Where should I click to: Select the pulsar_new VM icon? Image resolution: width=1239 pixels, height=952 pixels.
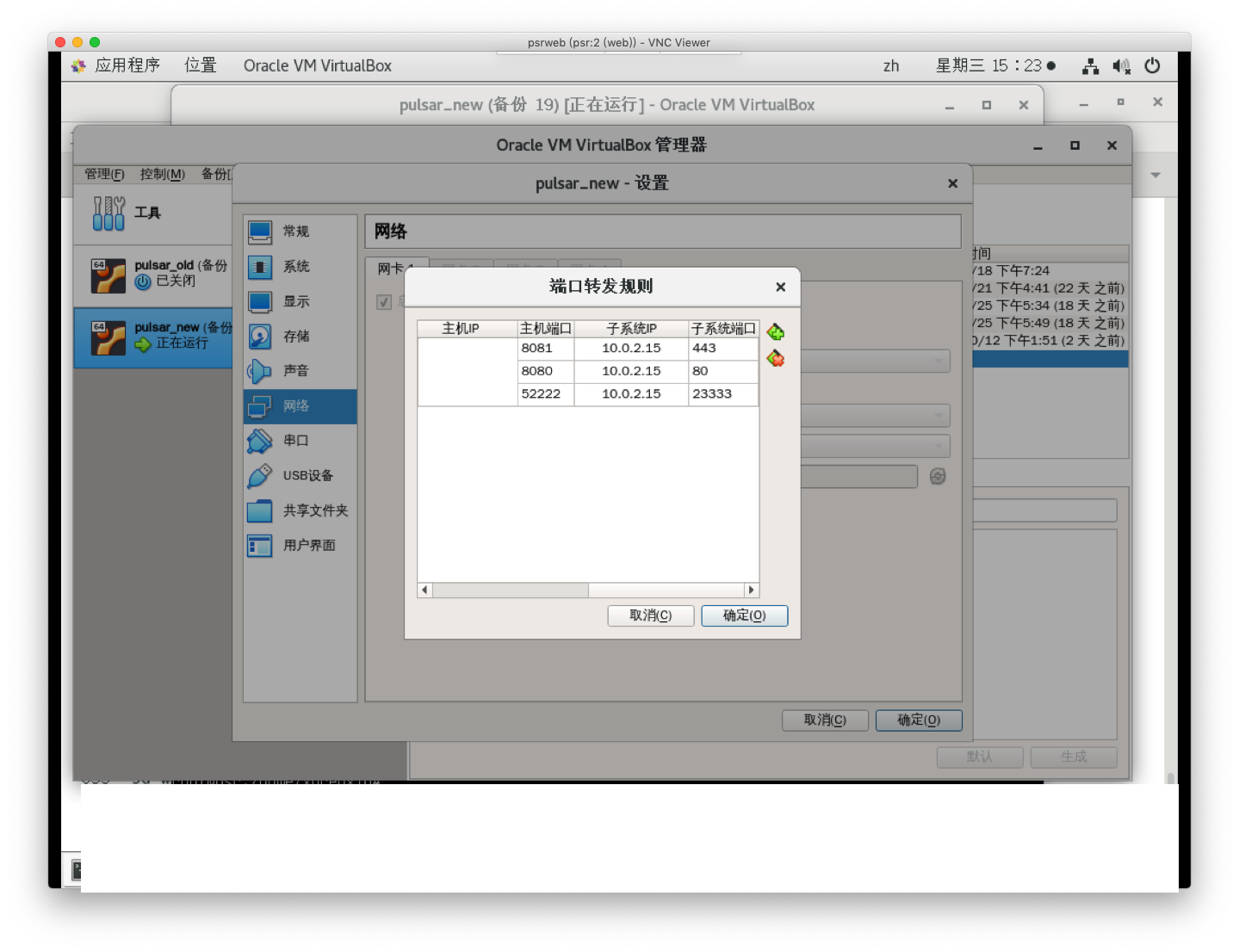click(x=108, y=338)
